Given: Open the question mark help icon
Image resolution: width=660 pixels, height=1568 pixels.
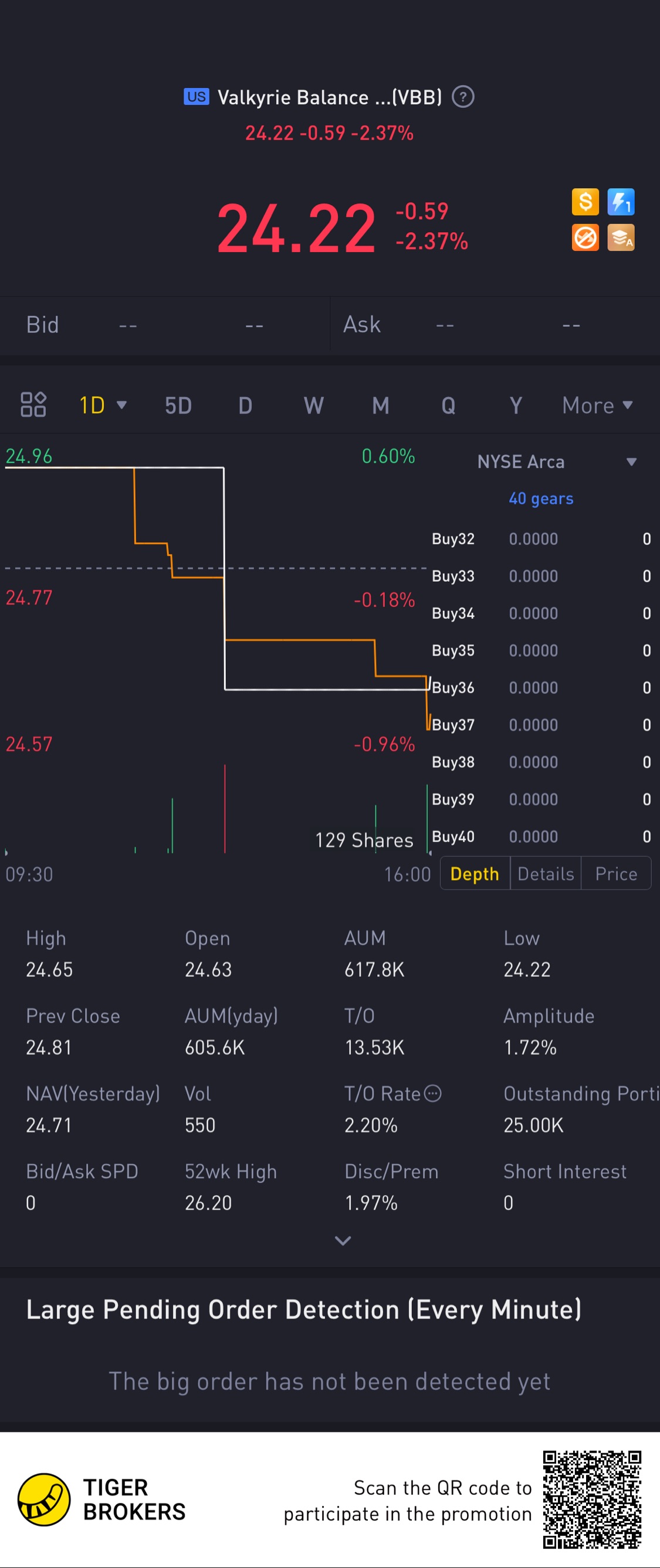Looking at the screenshot, I should click(463, 97).
